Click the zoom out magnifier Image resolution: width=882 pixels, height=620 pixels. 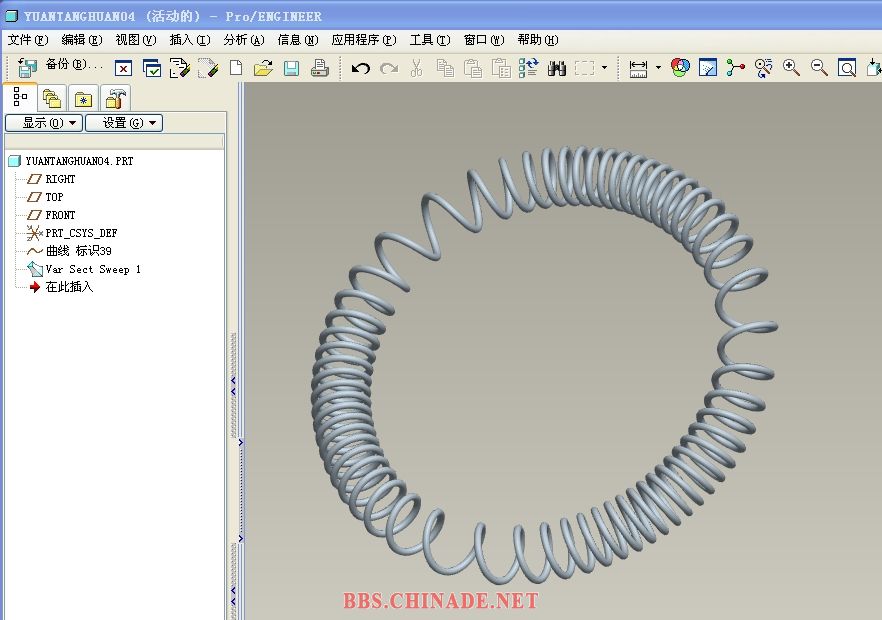click(x=819, y=68)
